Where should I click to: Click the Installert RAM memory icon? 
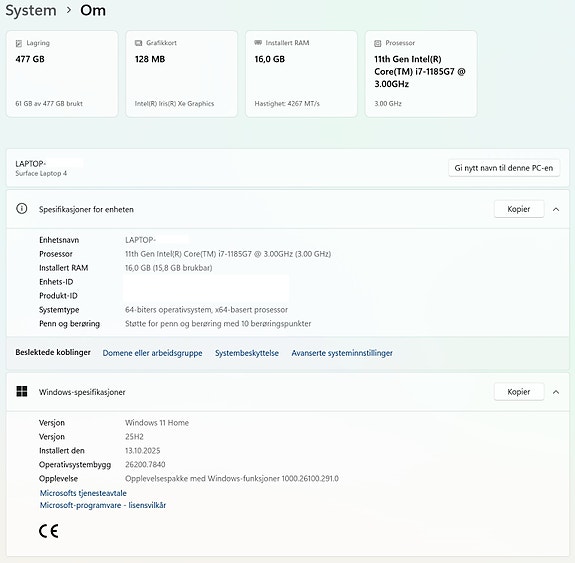pos(258,43)
